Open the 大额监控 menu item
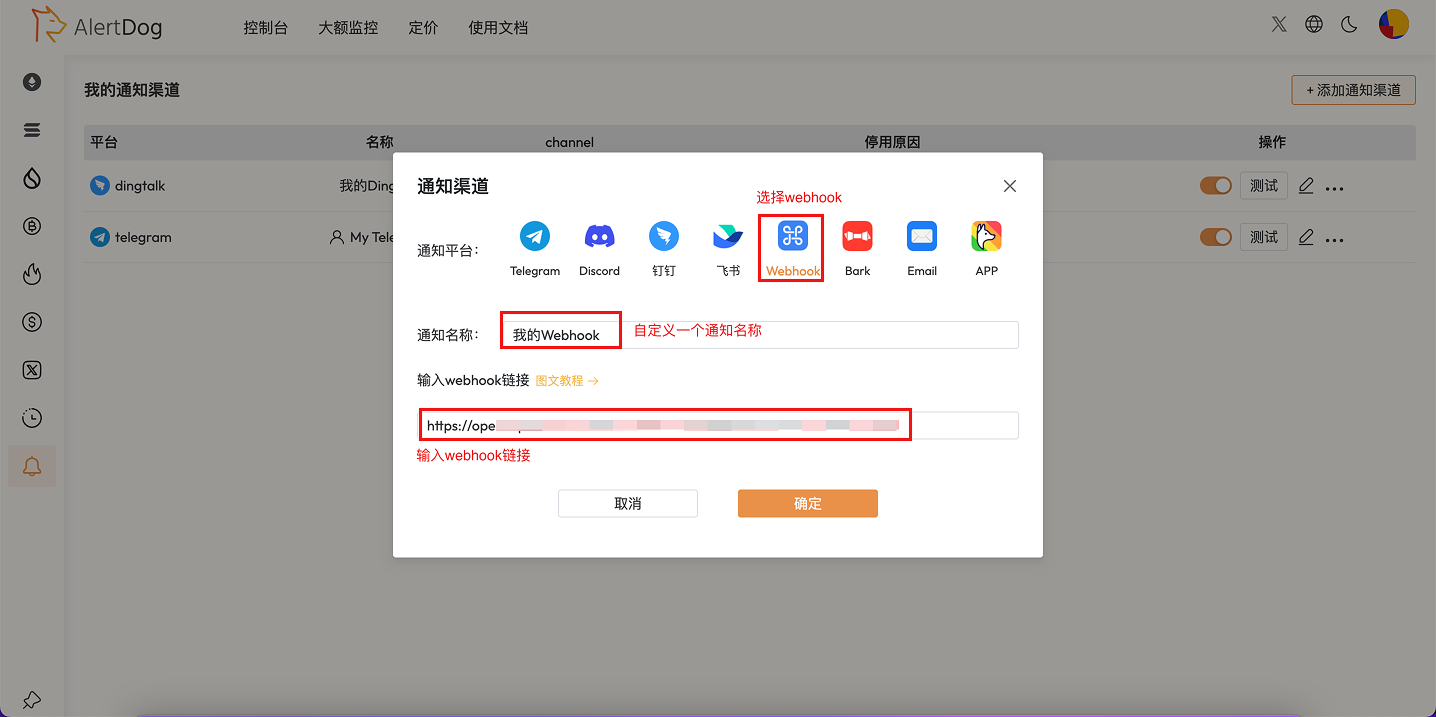This screenshot has width=1436, height=717. point(348,27)
